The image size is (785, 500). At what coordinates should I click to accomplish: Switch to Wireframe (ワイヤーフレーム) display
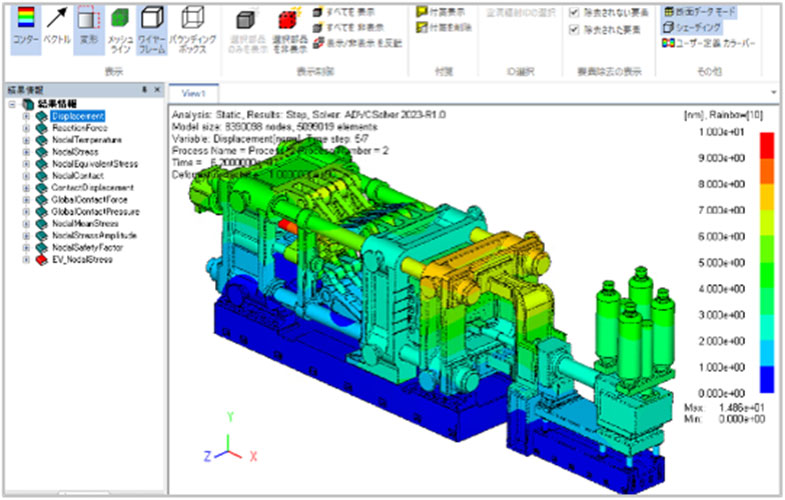(152, 24)
